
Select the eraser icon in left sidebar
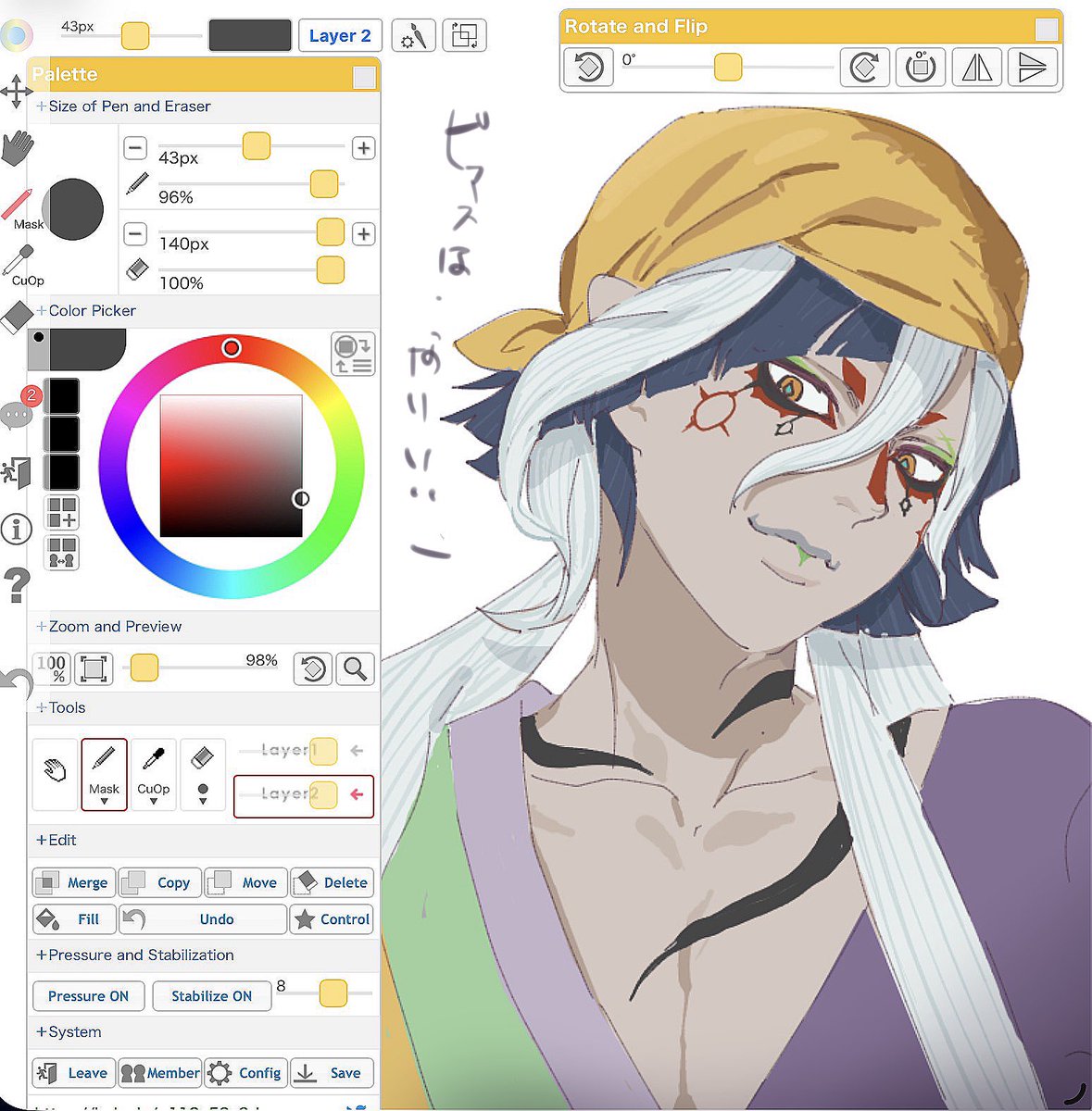17,318
